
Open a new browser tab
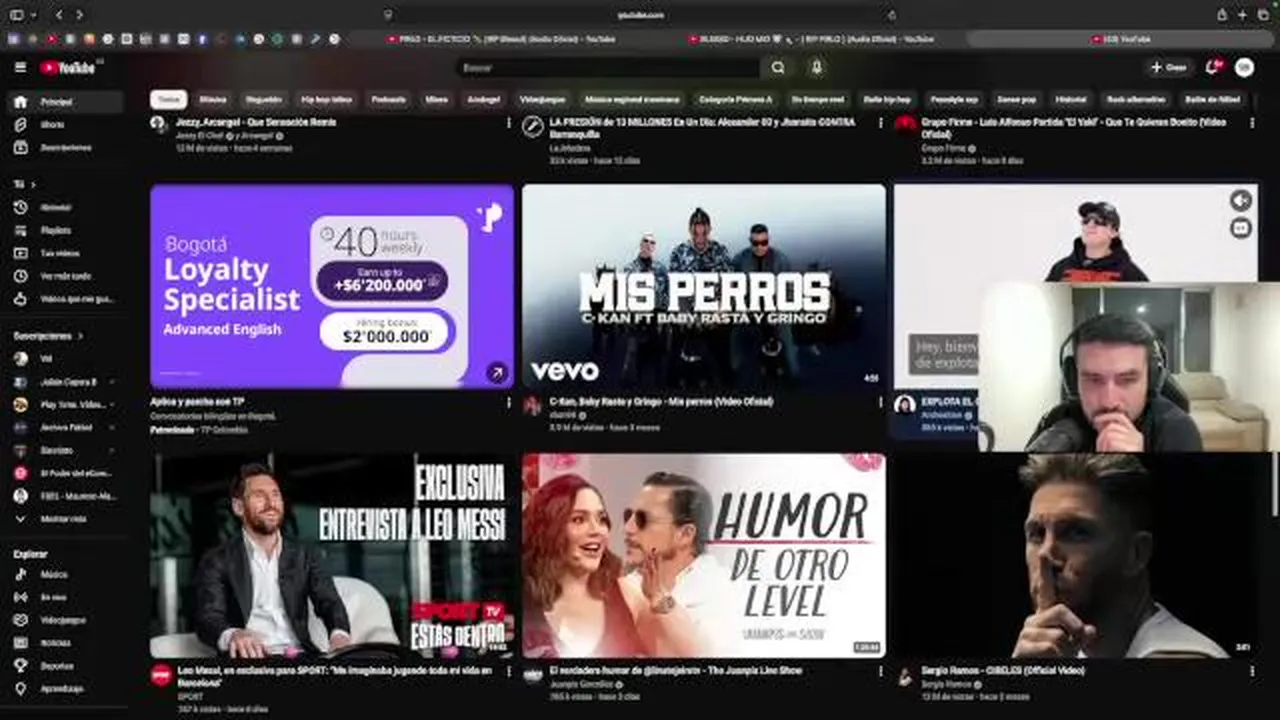tap(1243, 15)
